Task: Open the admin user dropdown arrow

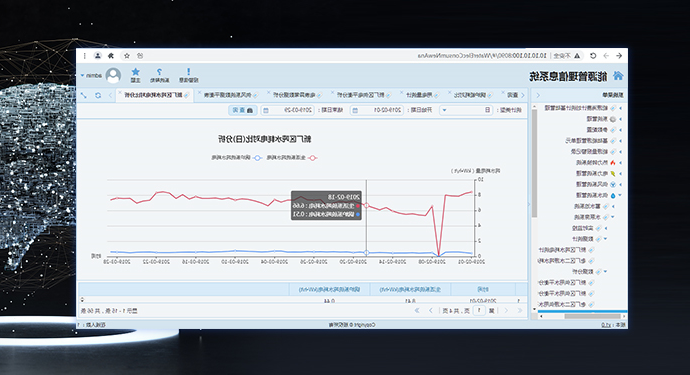Action: pyautogui.click(x=82, y=76)
